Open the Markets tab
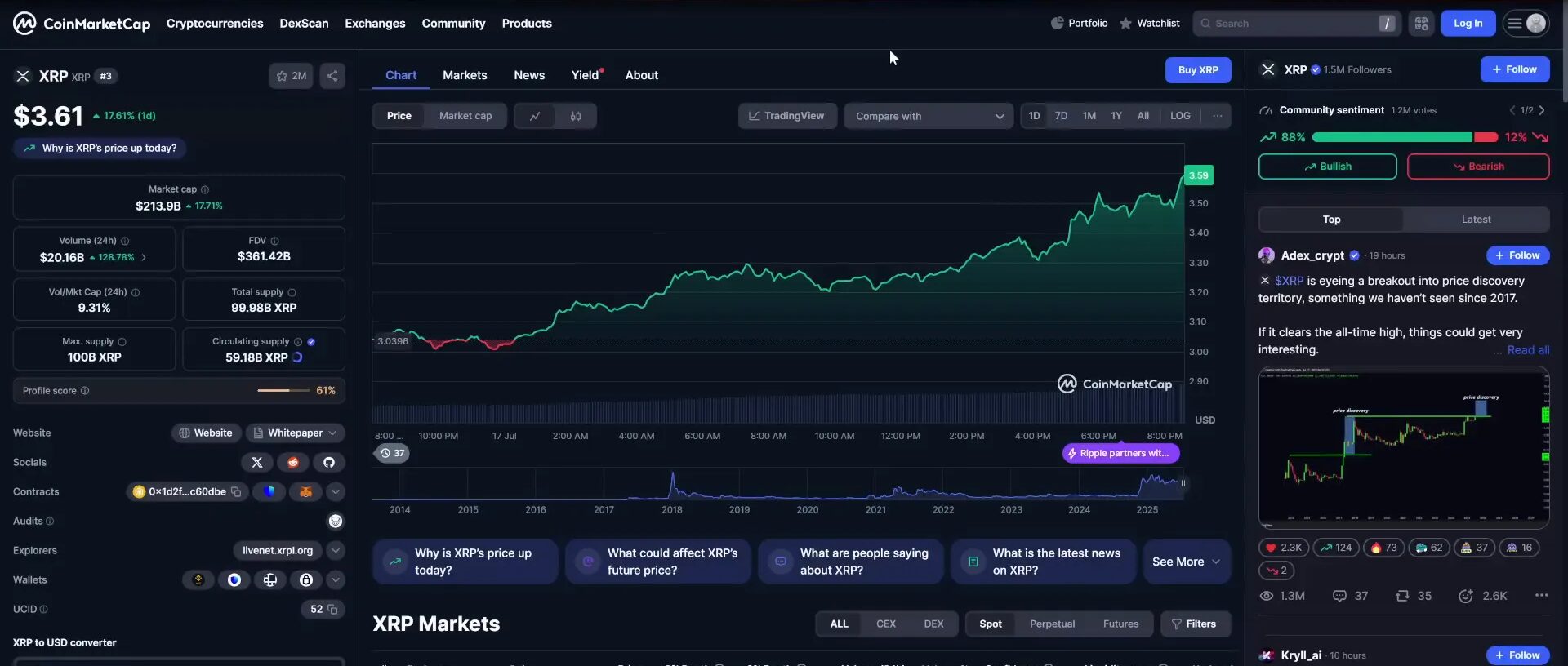Viewport: 1568px width, 666px height. (465, 75)
